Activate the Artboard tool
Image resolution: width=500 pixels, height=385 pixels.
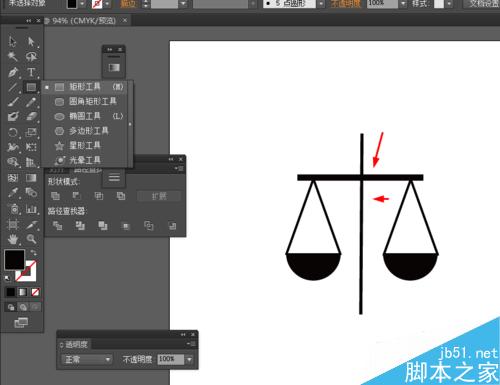click(x=13, y=224)
